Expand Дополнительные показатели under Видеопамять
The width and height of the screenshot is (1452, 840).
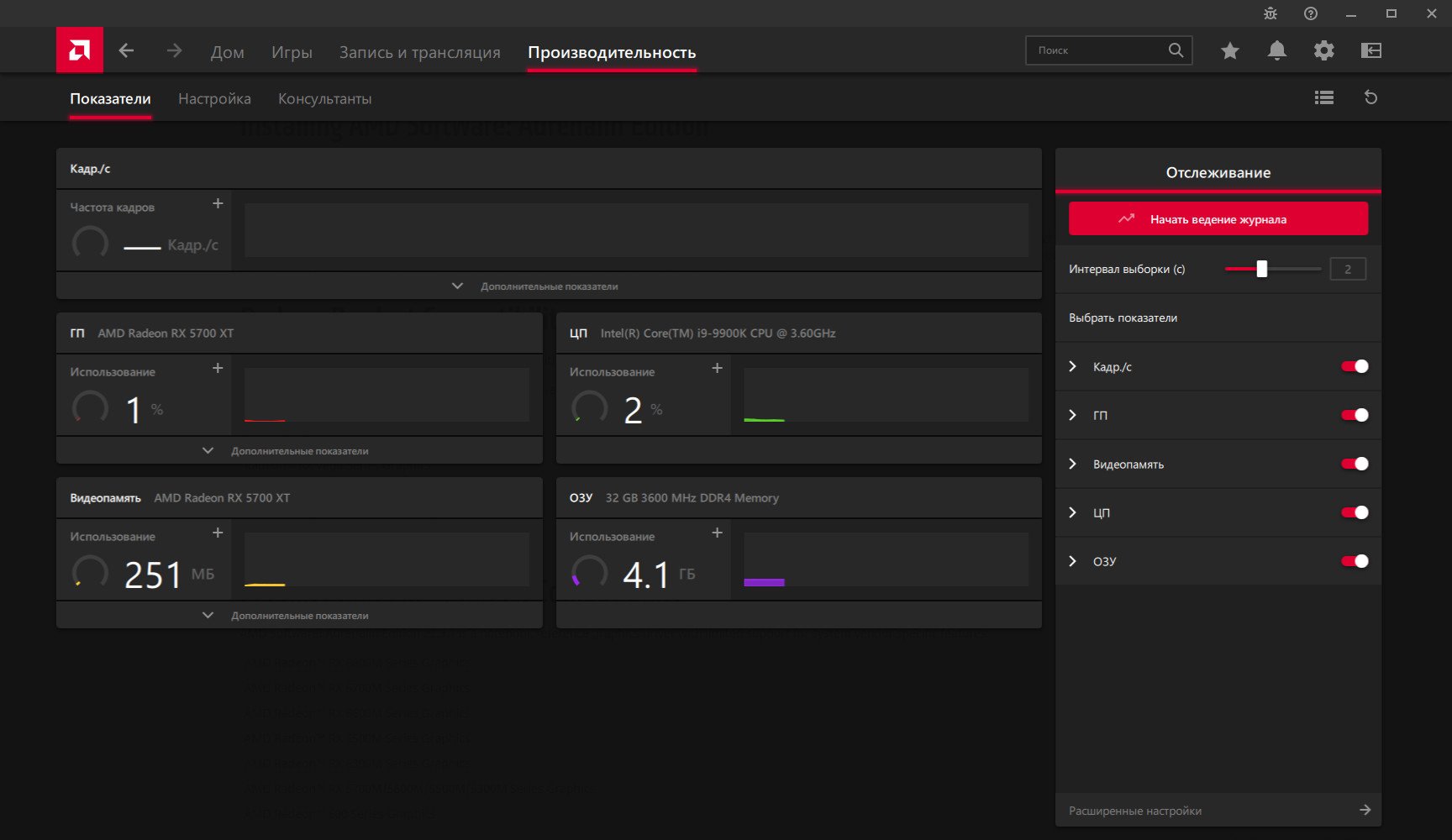coord(299,616)
